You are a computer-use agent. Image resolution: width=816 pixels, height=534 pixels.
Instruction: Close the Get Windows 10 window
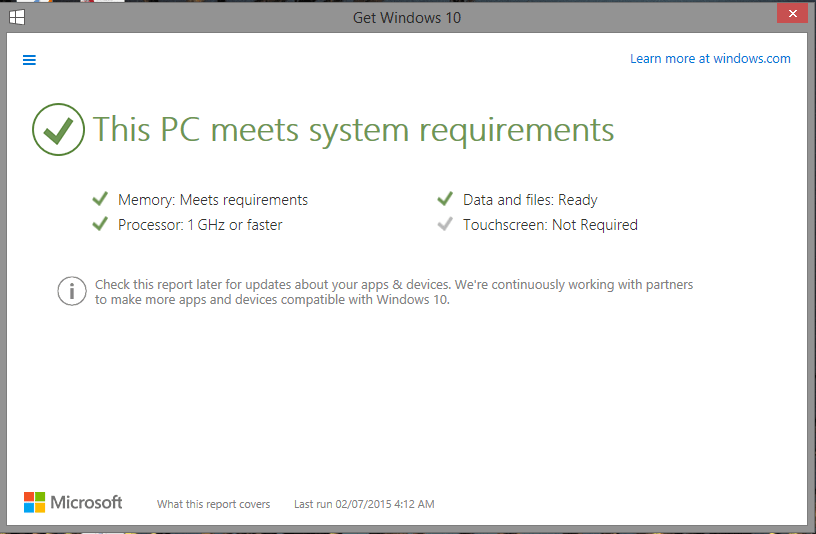tap(792, 13)
